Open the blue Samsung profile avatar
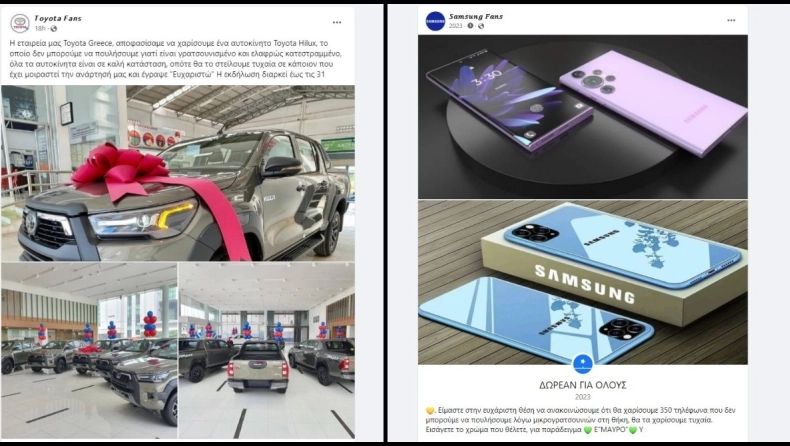The width and height of the screenshot is (790, 446). pyautogui.click(x=435, y=21)
